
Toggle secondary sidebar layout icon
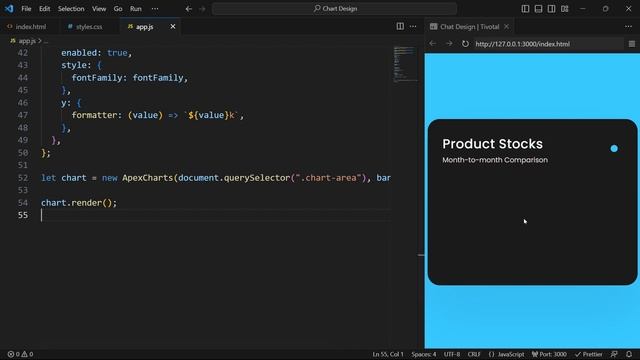[551, 9]
